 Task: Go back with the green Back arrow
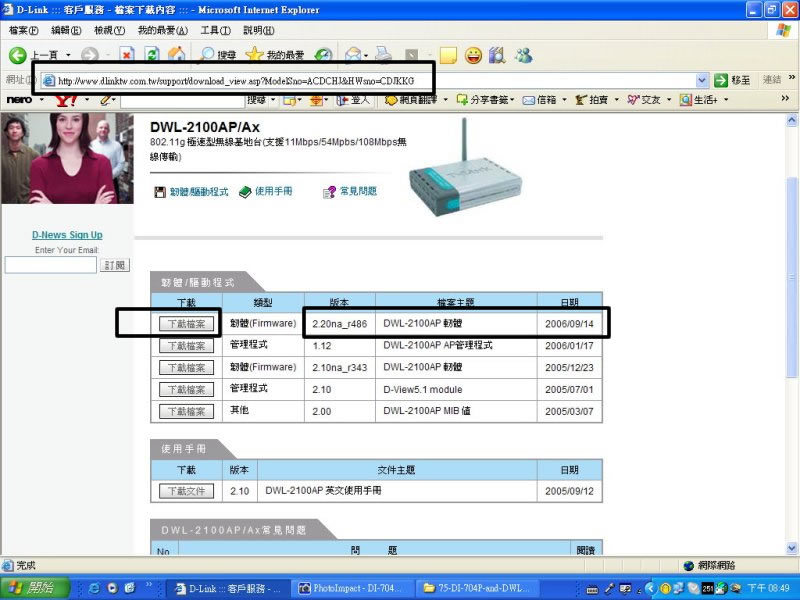pyautogui.click(x=17, y=55)
